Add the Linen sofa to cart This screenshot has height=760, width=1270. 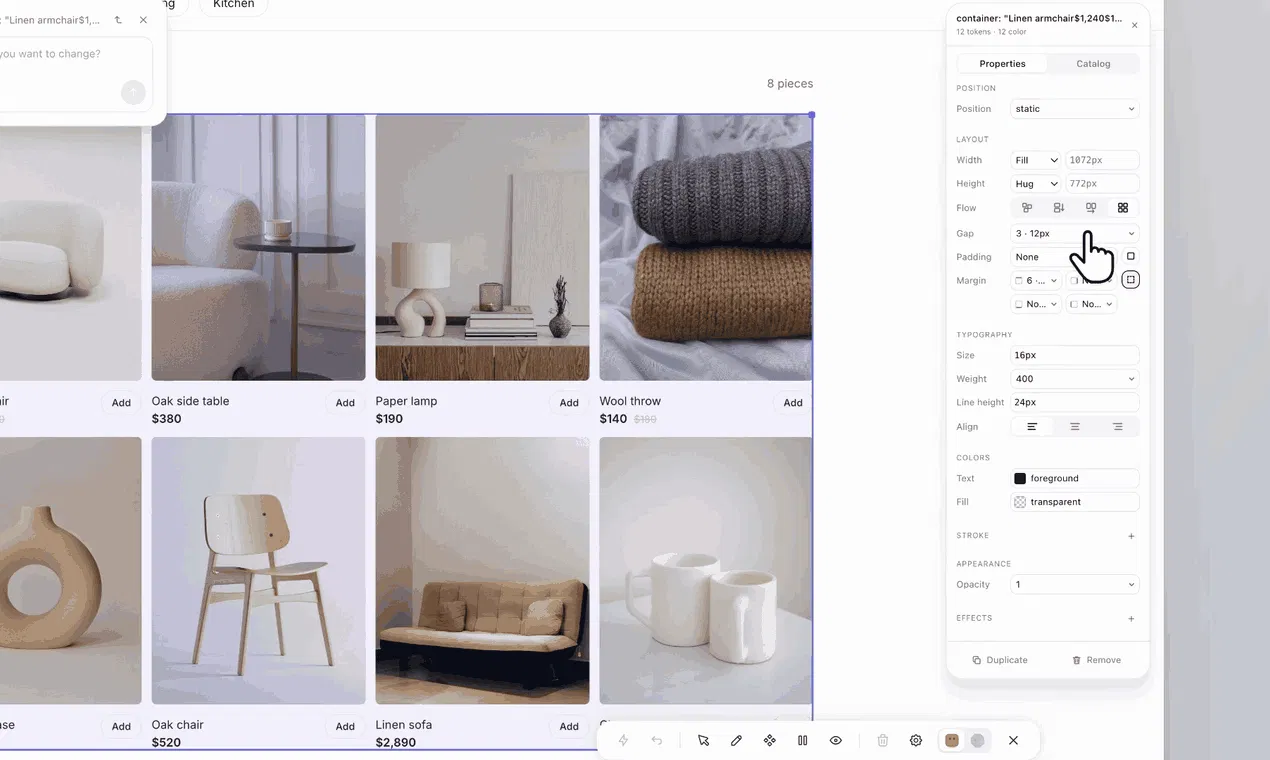coord(569,727)
